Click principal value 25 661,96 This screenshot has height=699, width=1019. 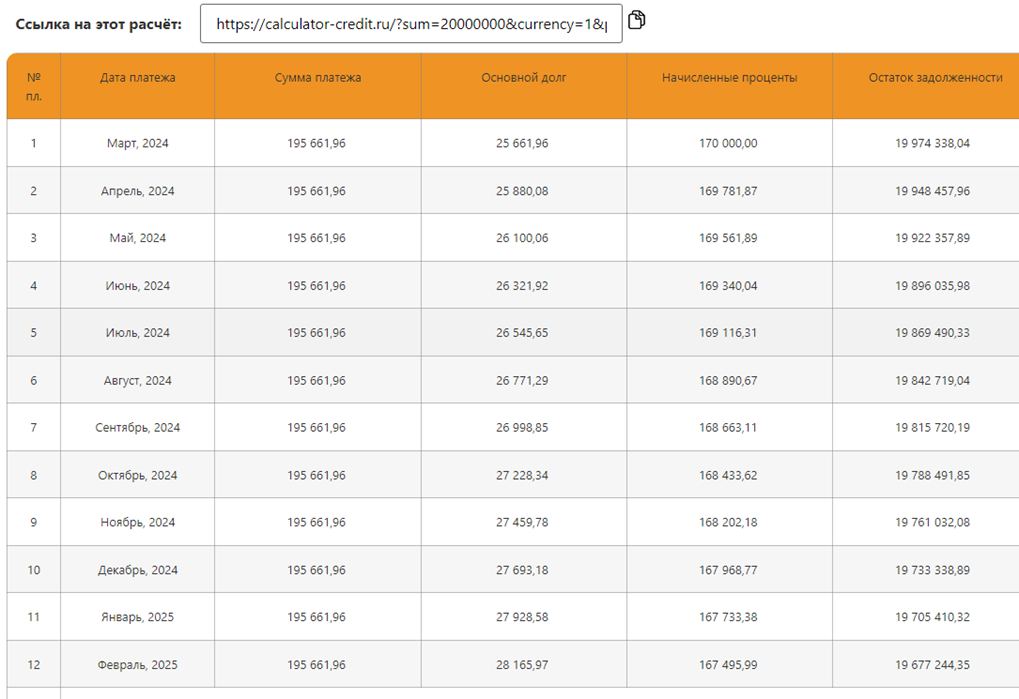522,143
